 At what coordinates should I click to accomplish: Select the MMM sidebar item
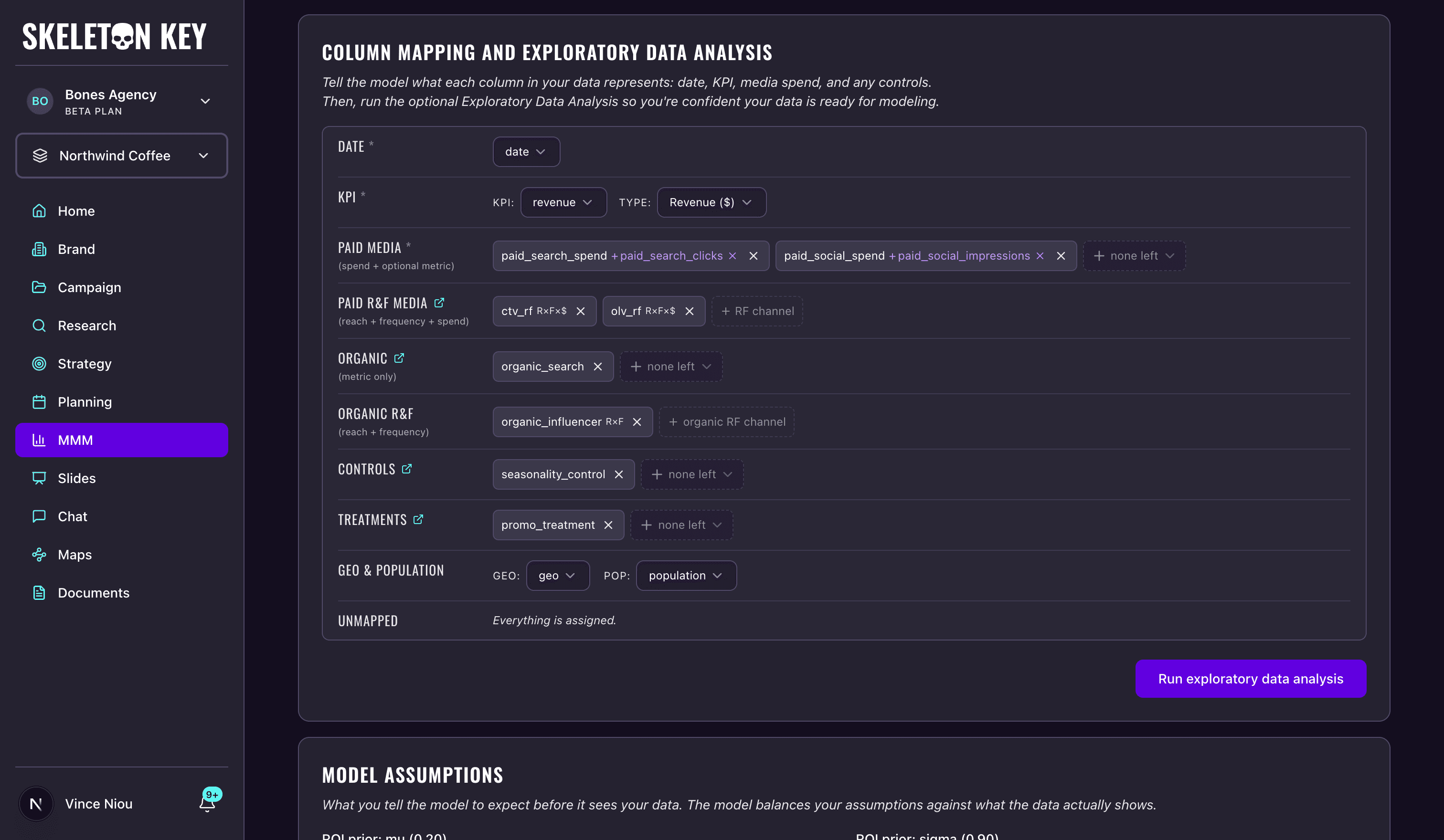point(121,440)
